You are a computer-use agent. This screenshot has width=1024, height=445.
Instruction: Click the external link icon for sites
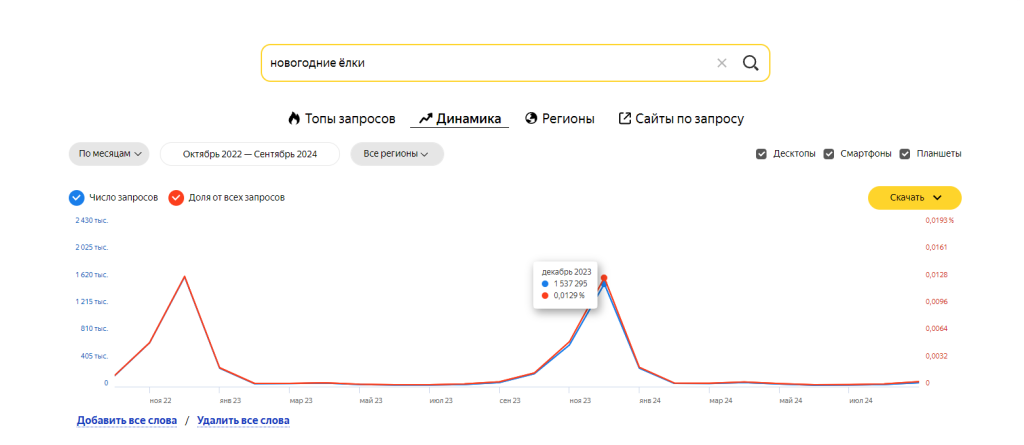[625, 118]
